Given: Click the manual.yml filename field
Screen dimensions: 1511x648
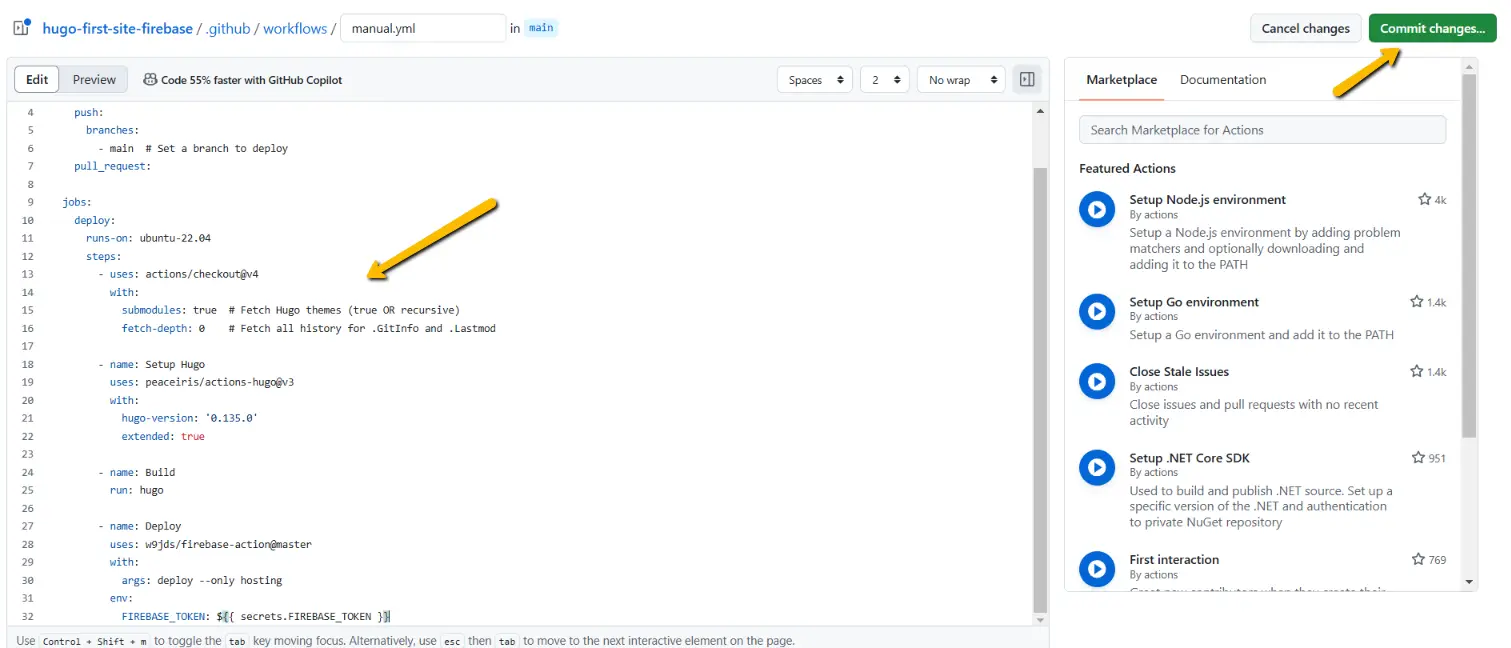Looking at the screenshot, I should click(422, 28).
